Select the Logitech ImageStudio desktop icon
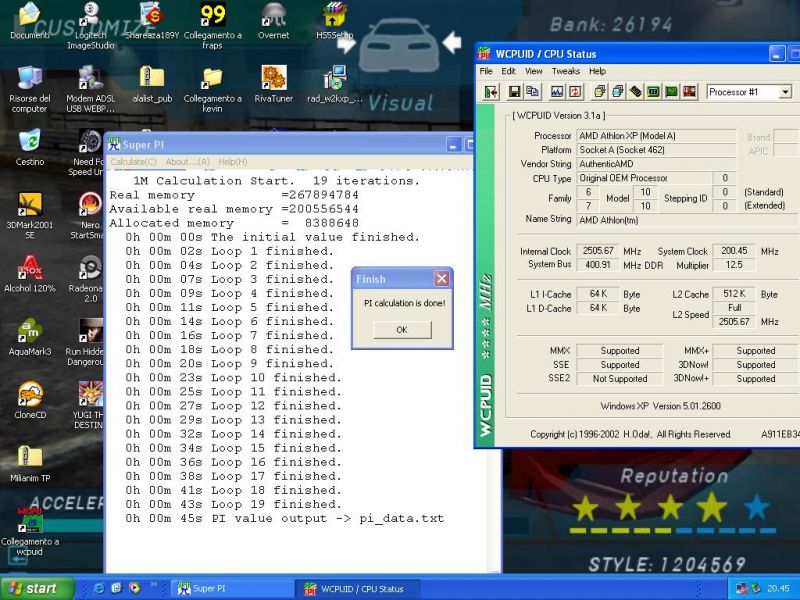 [x=91, y=27]
